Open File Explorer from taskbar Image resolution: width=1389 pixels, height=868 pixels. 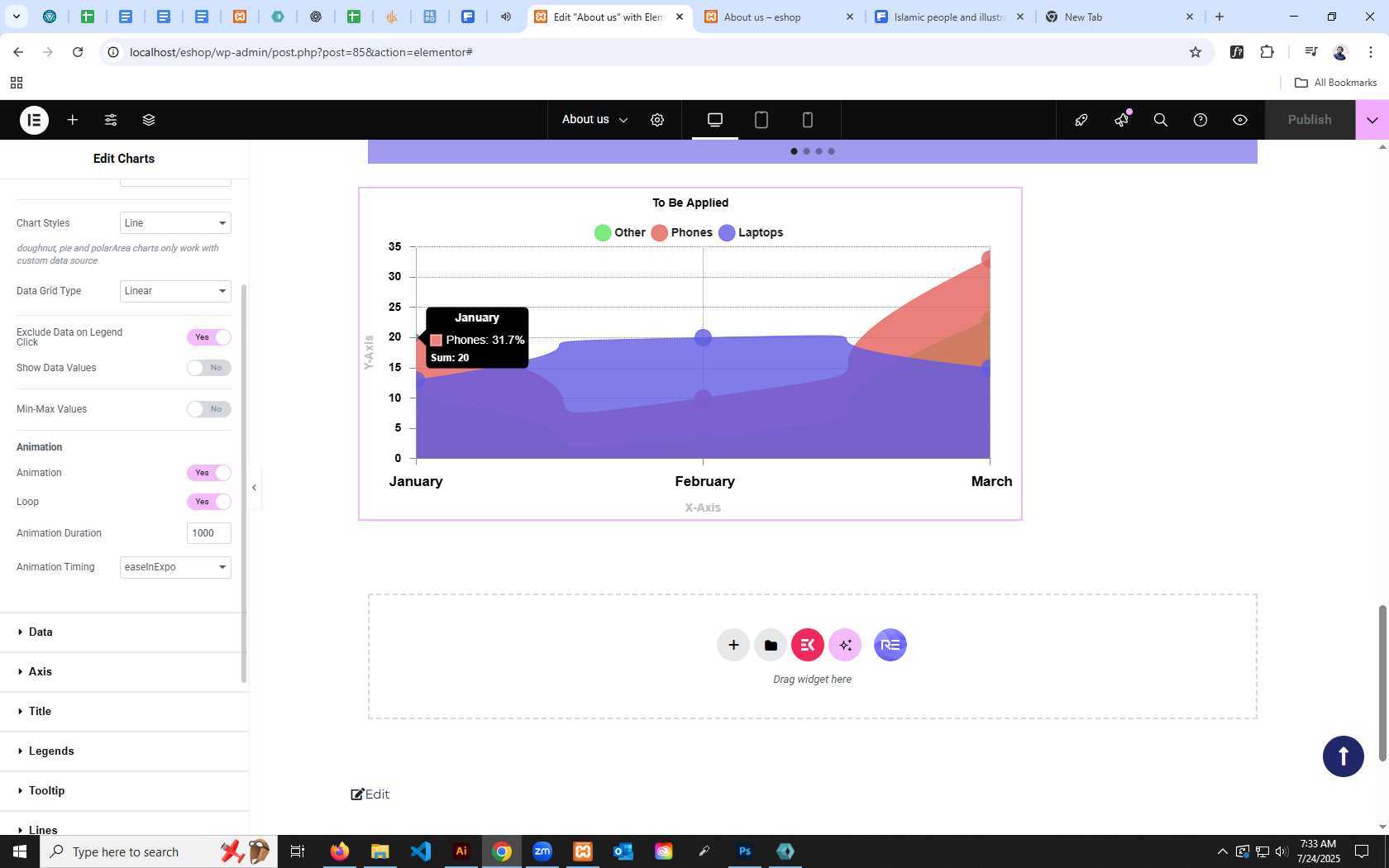point(380,851)
